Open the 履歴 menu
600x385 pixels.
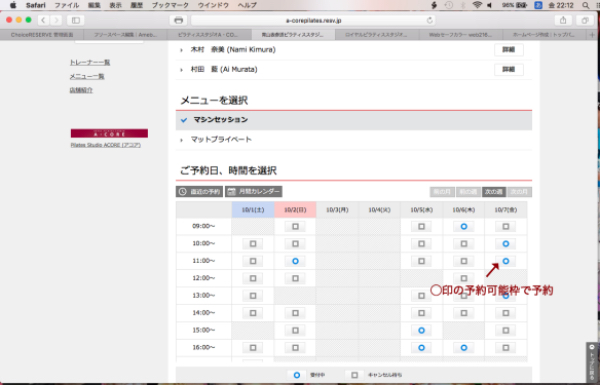coord(137,5)
